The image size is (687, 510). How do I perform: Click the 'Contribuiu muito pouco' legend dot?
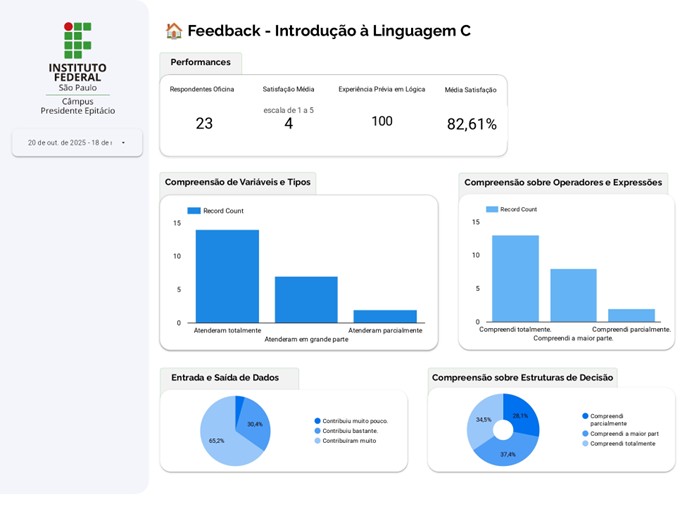(318, 421)
